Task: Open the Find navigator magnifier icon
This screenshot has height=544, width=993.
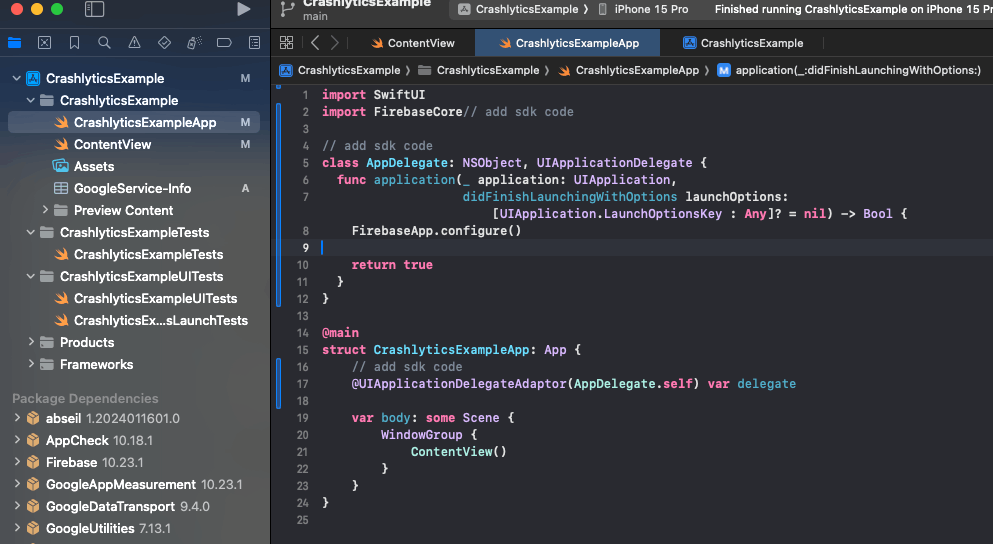Action: click(104, 42)
